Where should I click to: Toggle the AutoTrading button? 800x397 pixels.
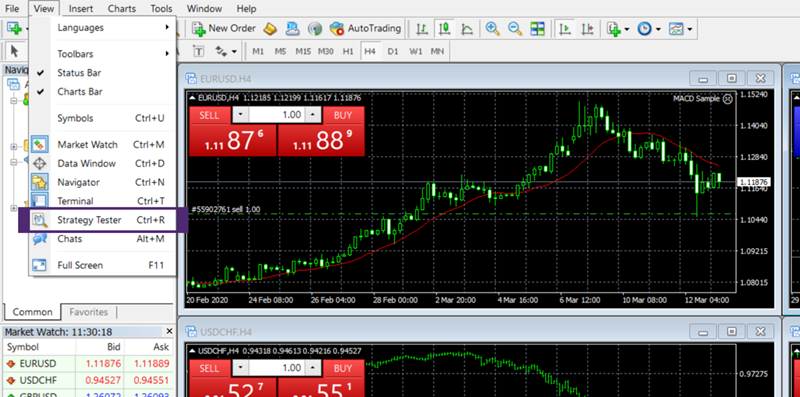tap(365, 29)
